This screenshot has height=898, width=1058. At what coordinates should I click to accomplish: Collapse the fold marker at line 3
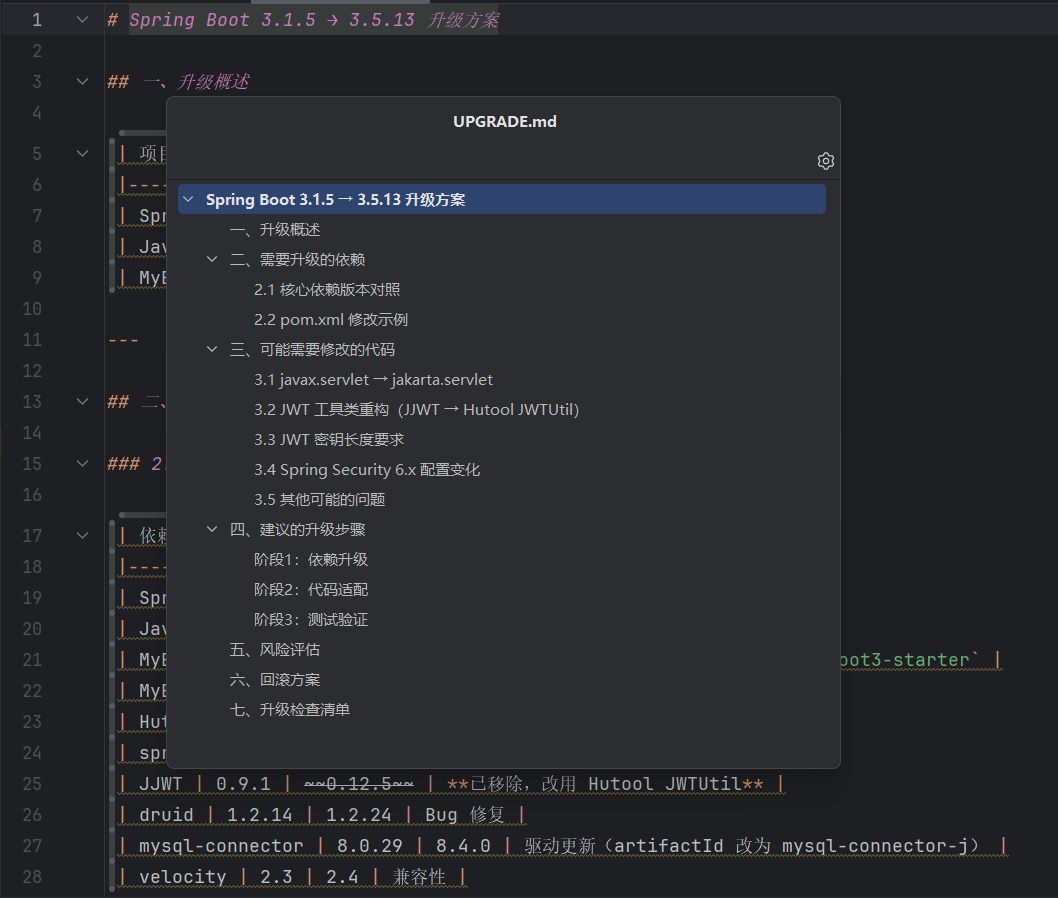coord(81,81)
